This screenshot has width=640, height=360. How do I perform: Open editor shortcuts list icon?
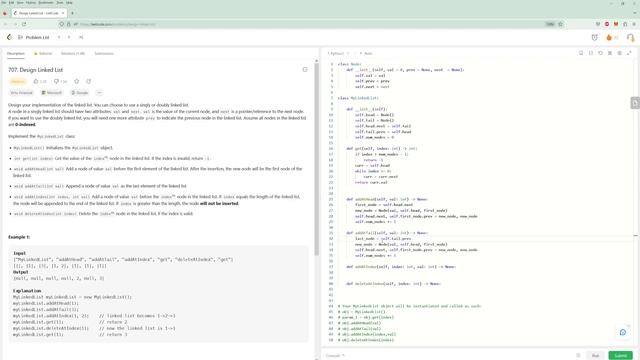point(610,53)
